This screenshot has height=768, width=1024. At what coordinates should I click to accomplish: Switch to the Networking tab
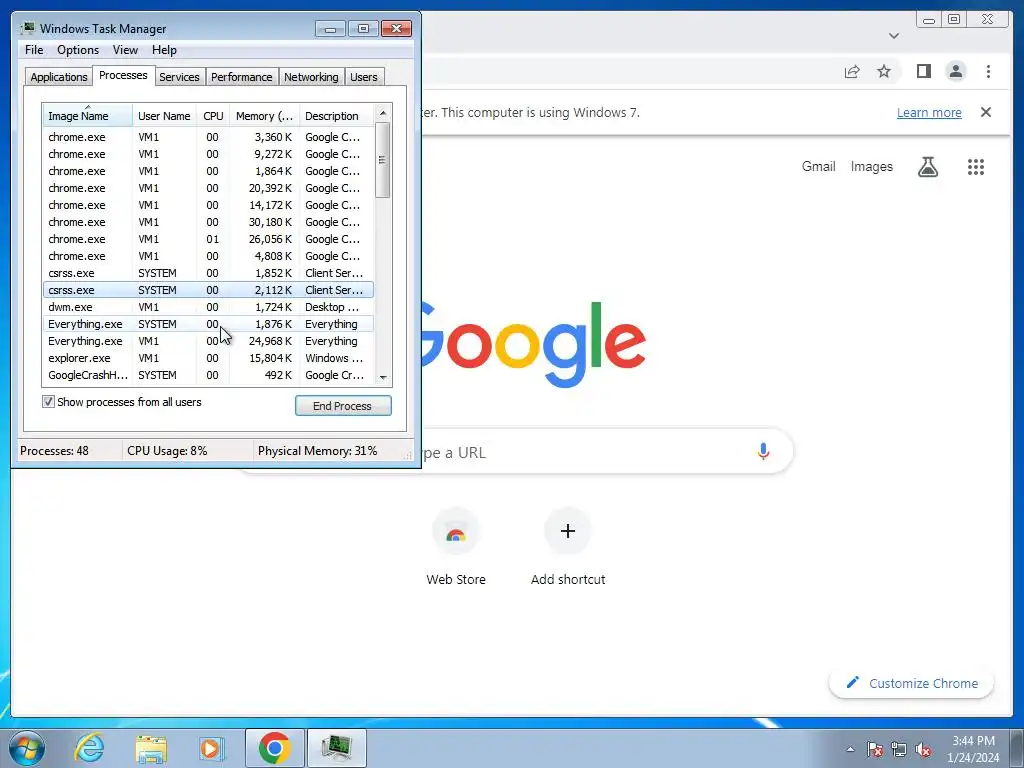(x=311, y=77)
